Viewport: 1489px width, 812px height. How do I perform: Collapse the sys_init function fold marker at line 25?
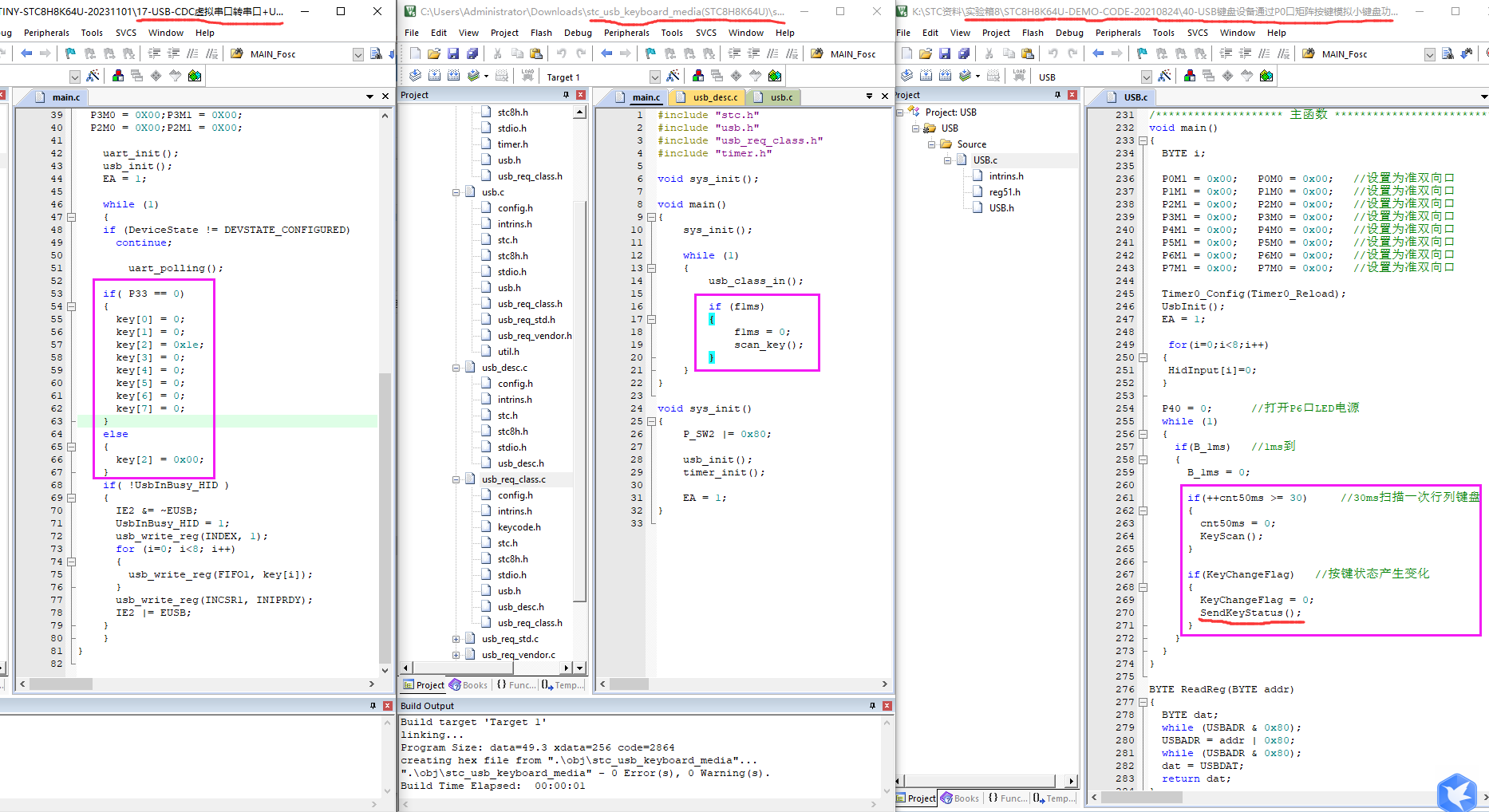click(x=651, y=421)
